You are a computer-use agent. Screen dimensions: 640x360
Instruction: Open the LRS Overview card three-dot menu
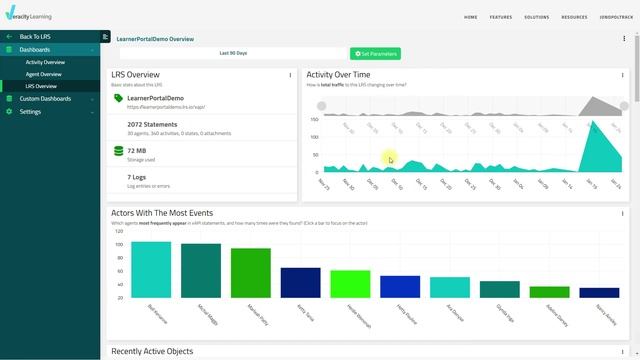(290, 75)
